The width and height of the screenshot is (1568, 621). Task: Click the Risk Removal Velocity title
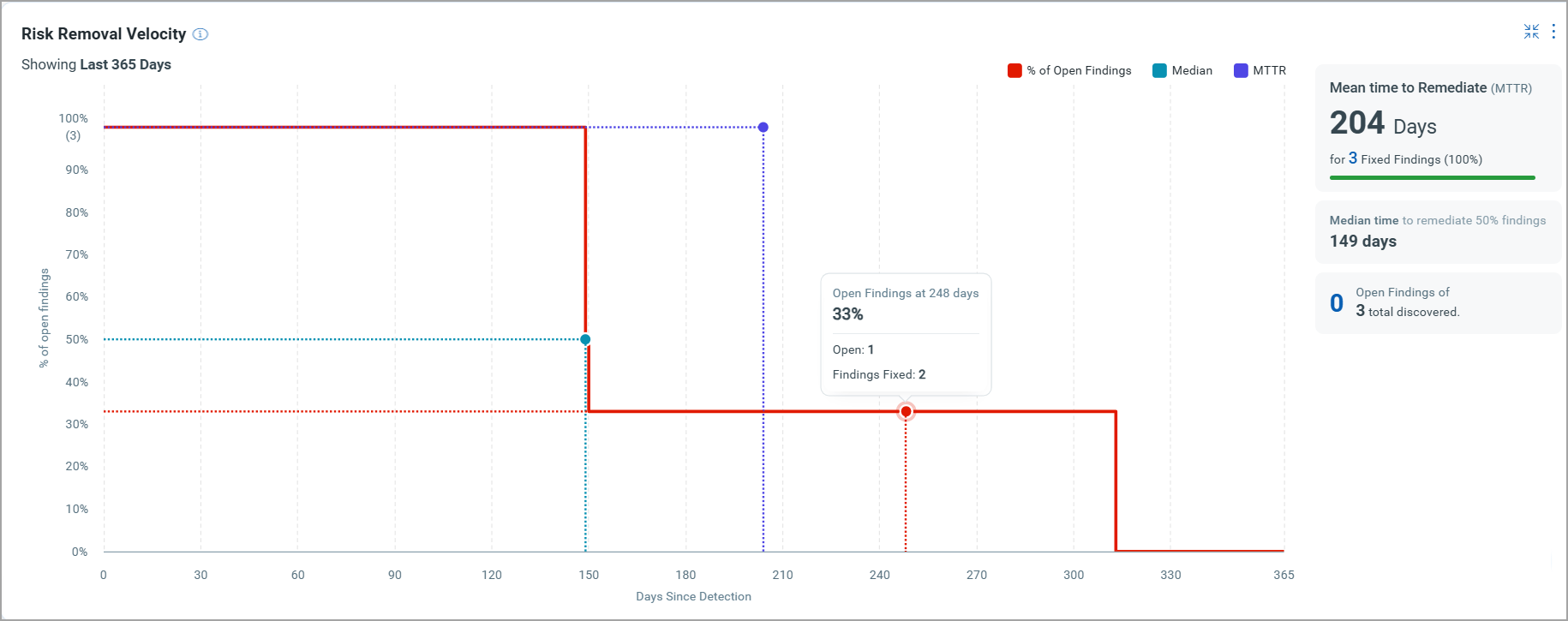[103, 34]
